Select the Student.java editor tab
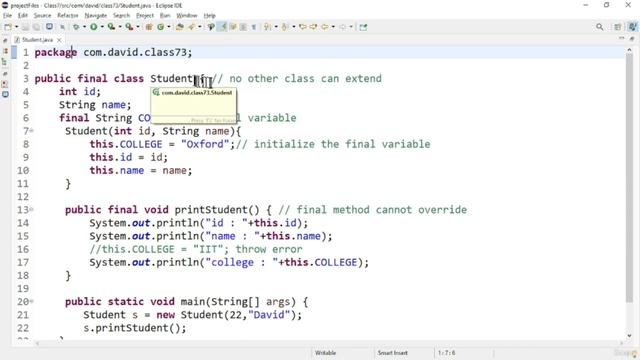The image size is (640, 360). point(37,40)
